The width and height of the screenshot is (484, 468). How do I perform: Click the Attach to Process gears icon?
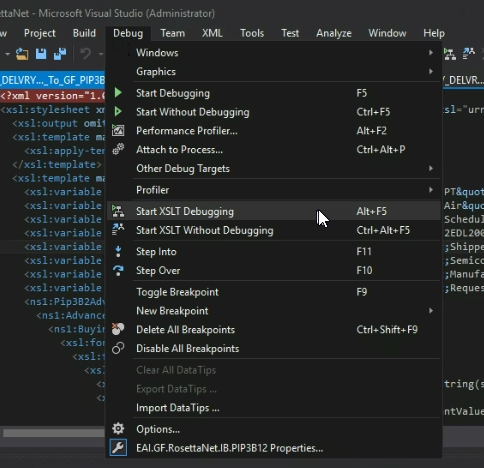118,149
